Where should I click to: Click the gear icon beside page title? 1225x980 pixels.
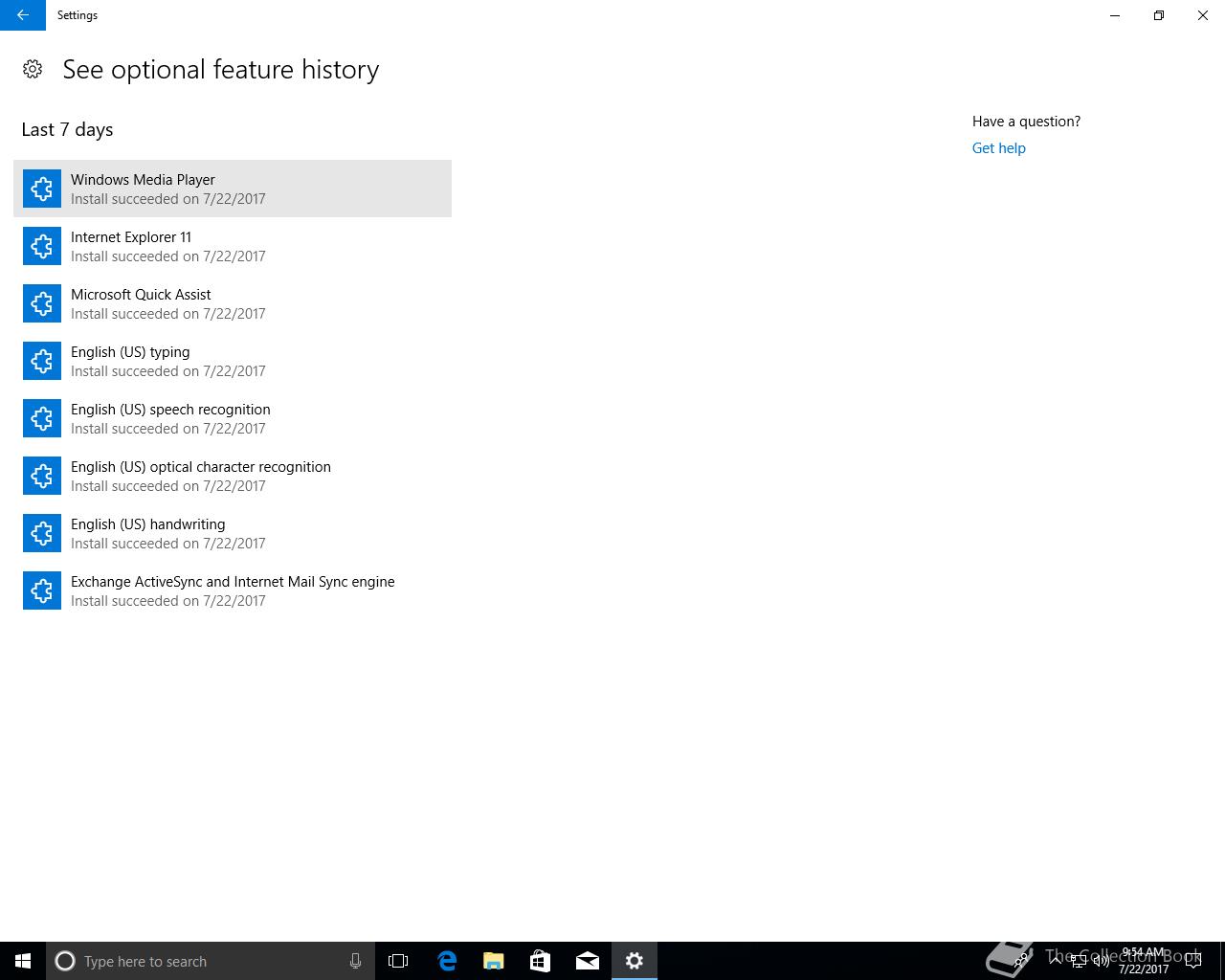pos(33,69)
